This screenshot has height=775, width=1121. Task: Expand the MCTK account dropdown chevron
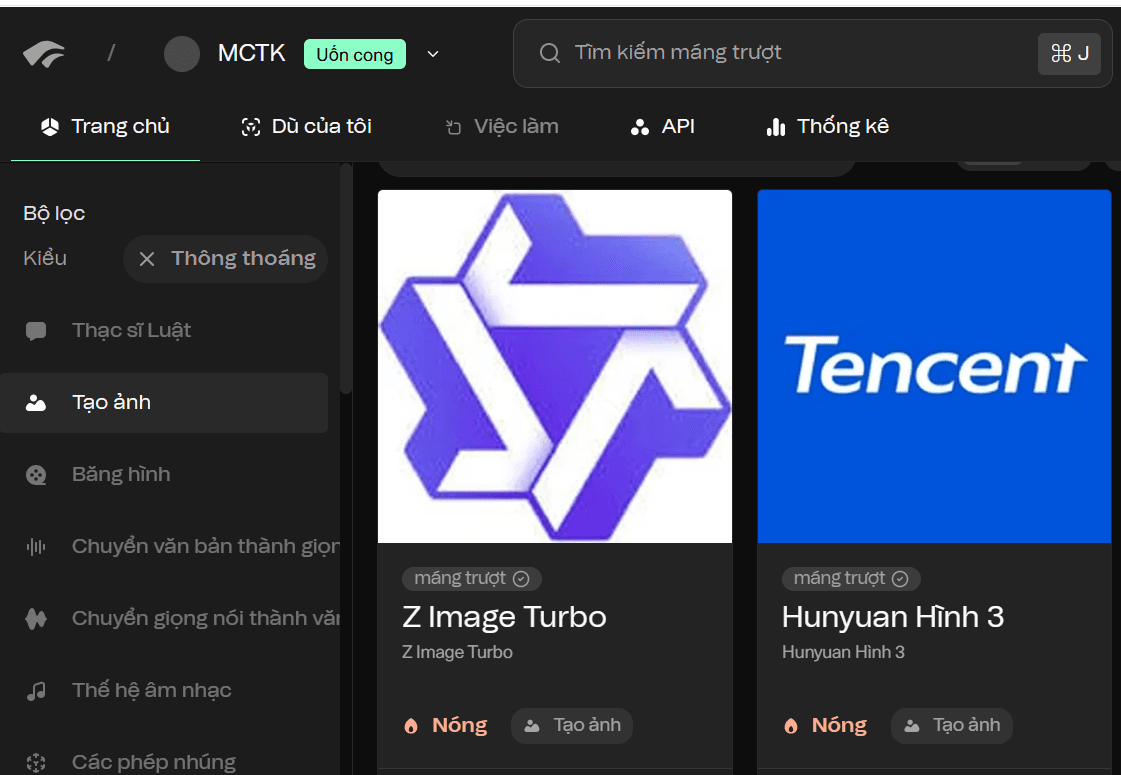[433, 54]
